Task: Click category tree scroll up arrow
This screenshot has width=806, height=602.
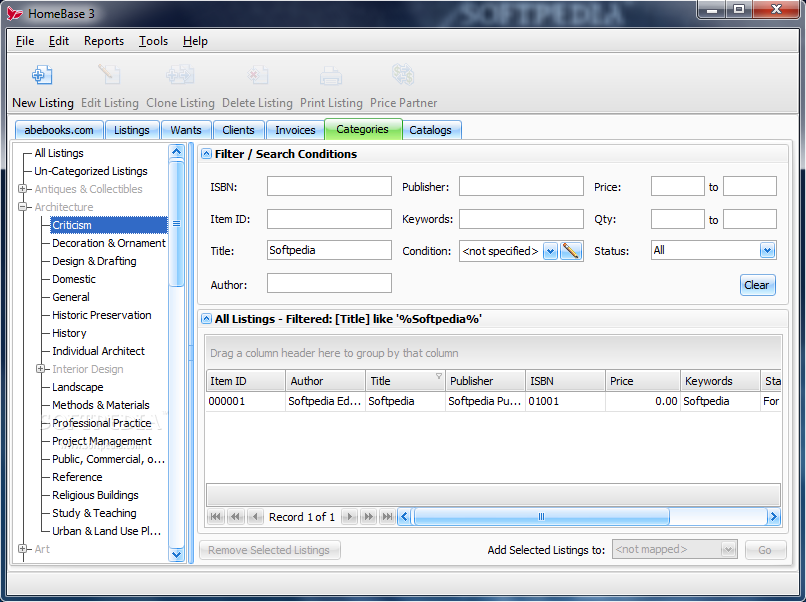Action: point(176,152)
